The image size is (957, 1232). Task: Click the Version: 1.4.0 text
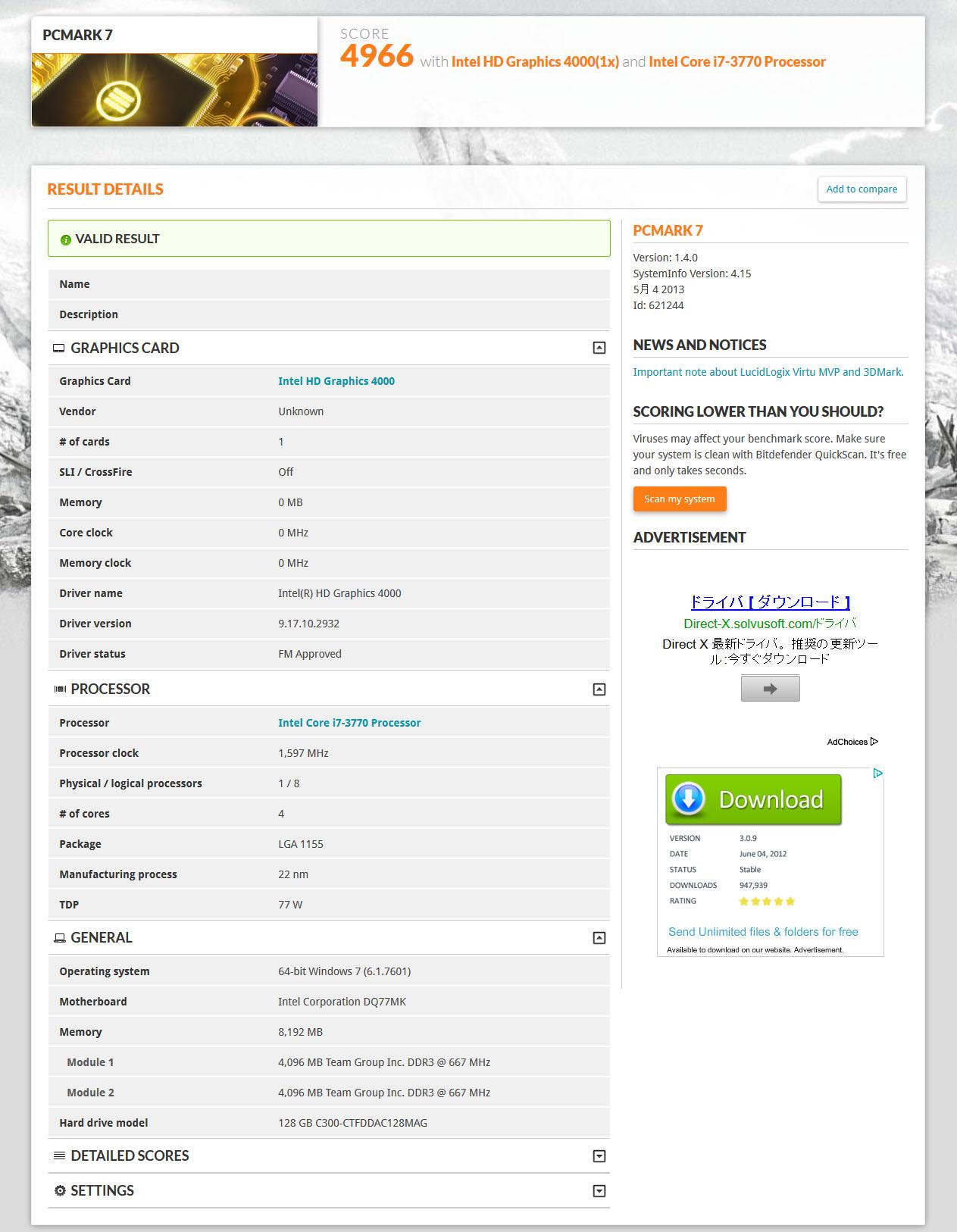[665, 258]
